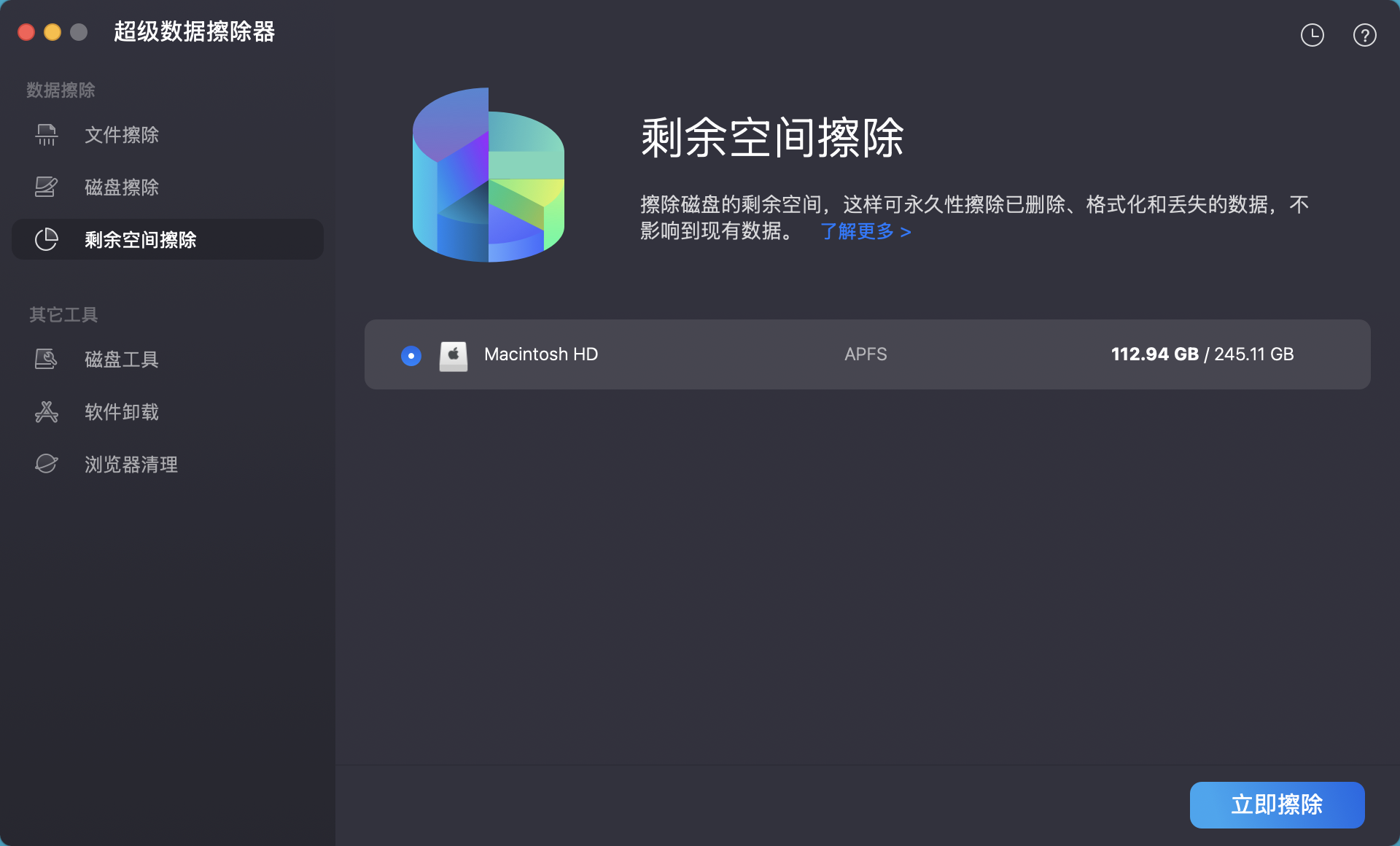Click the 浏览器清理 sidebar entry
The image size is (1400, 846).
pyautogui.click(x=130, y=464)
